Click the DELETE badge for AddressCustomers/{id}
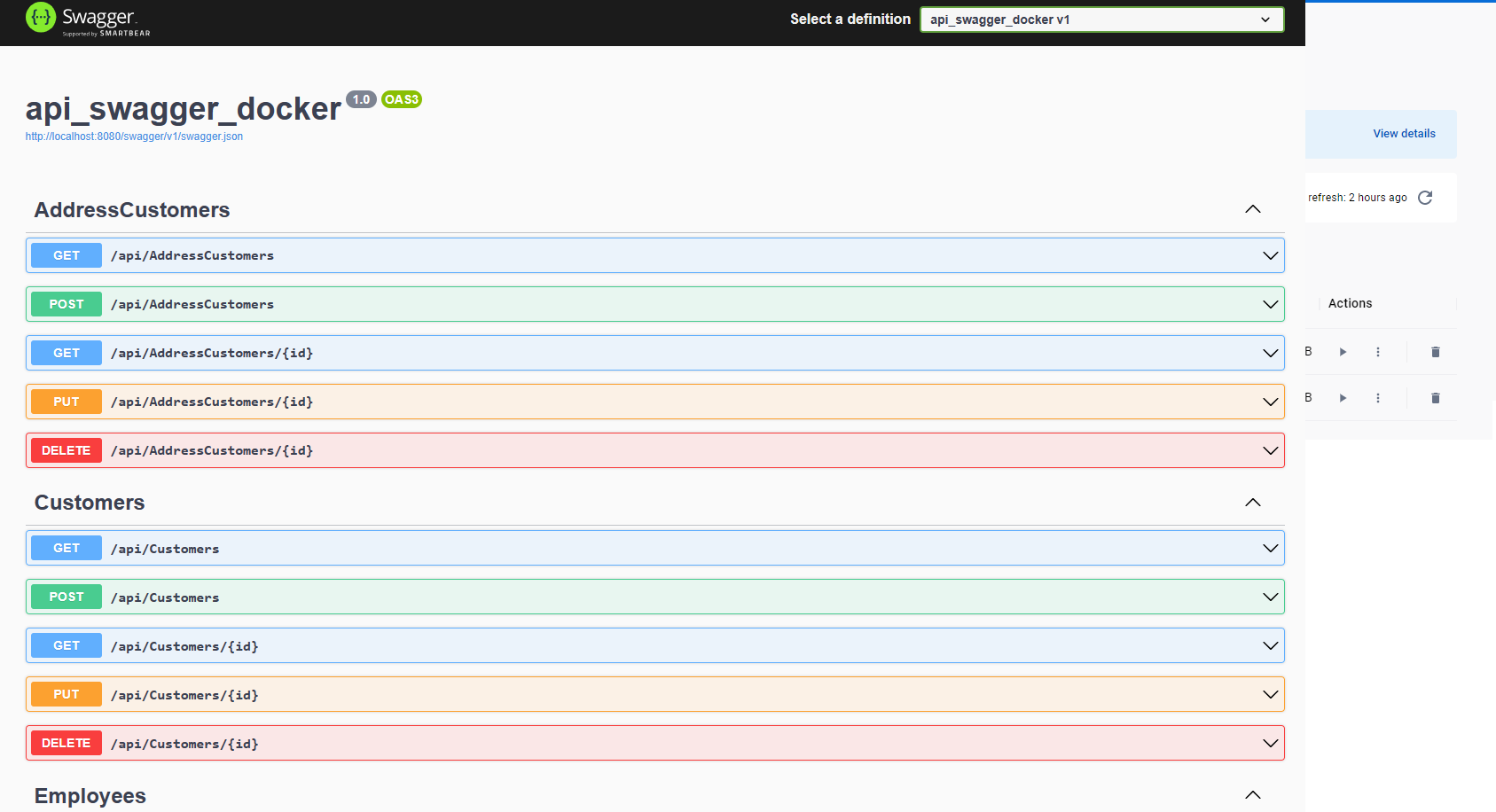Viewport: 1496px width, 812px height. (x=67, y=450)
